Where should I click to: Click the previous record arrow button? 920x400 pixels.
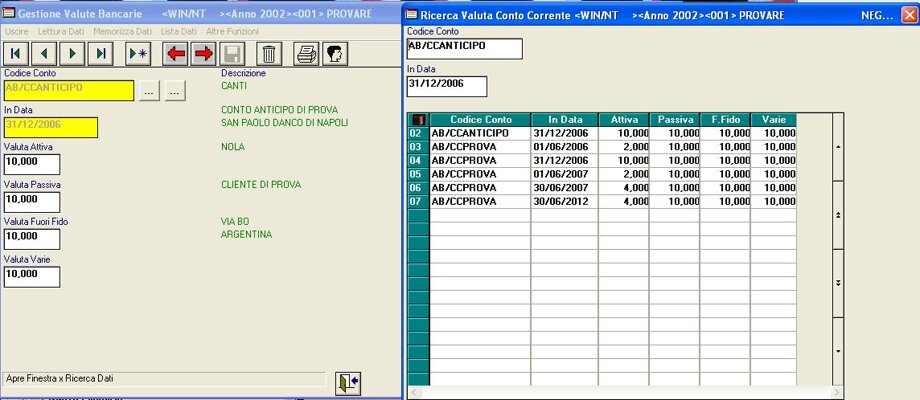tap(44, 54)
